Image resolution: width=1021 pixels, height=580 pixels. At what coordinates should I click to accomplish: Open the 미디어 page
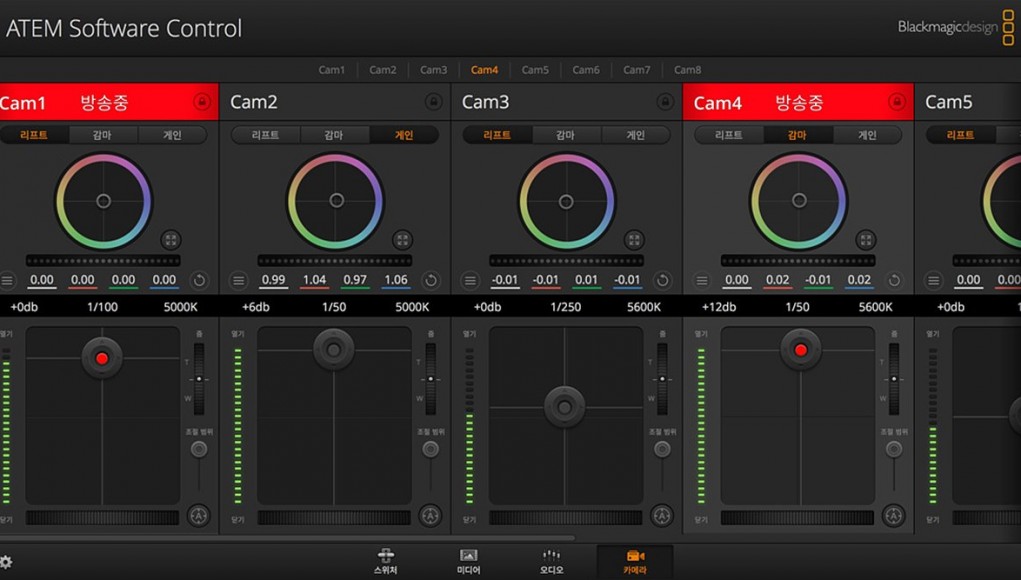pyautogui.click(x=468, y=561)
